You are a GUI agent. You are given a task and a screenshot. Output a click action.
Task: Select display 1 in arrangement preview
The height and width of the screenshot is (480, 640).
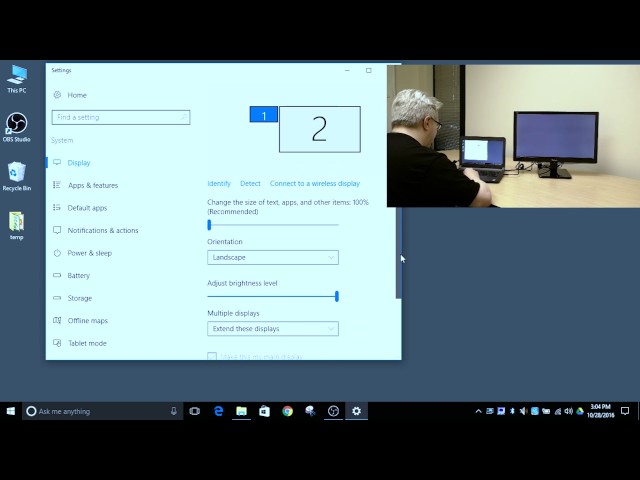tap(264, 115)
